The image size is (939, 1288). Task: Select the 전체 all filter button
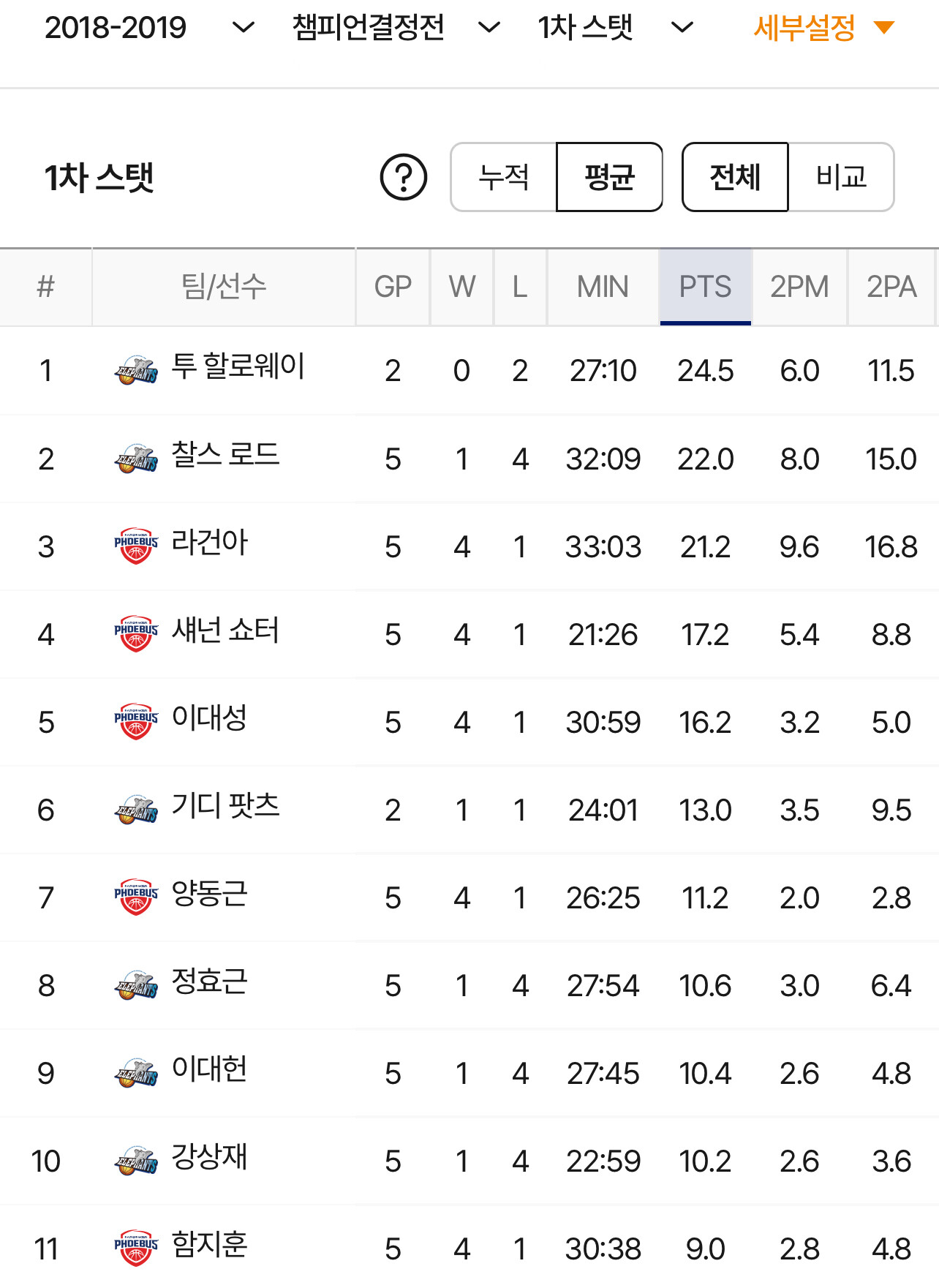735,177
